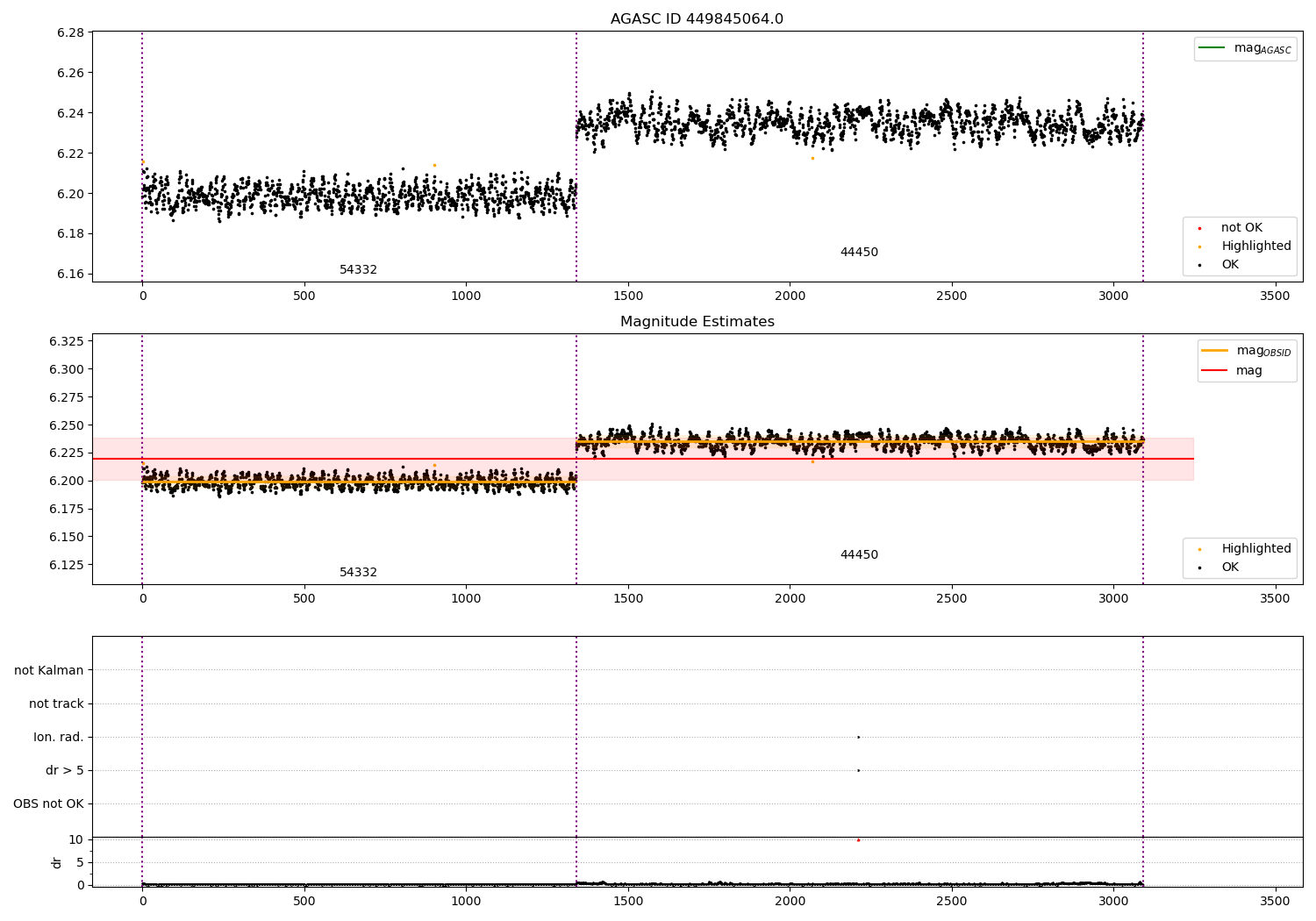Click the 'not Kalman' row label
This screenshot has height=921, width=1316.
pyautogui.click(x=49, y=671)
